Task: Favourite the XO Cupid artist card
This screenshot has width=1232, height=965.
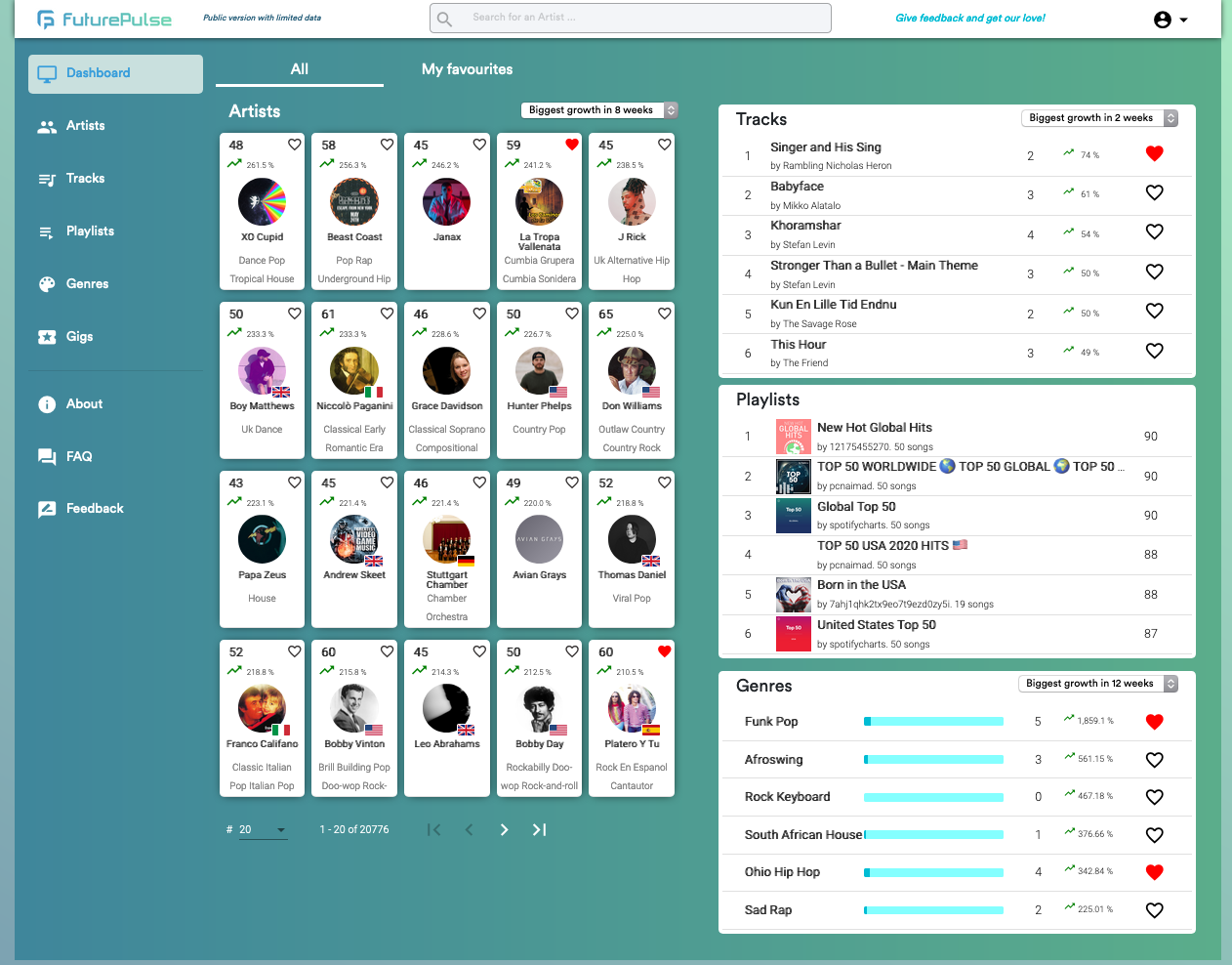Action: click(294, 146)
